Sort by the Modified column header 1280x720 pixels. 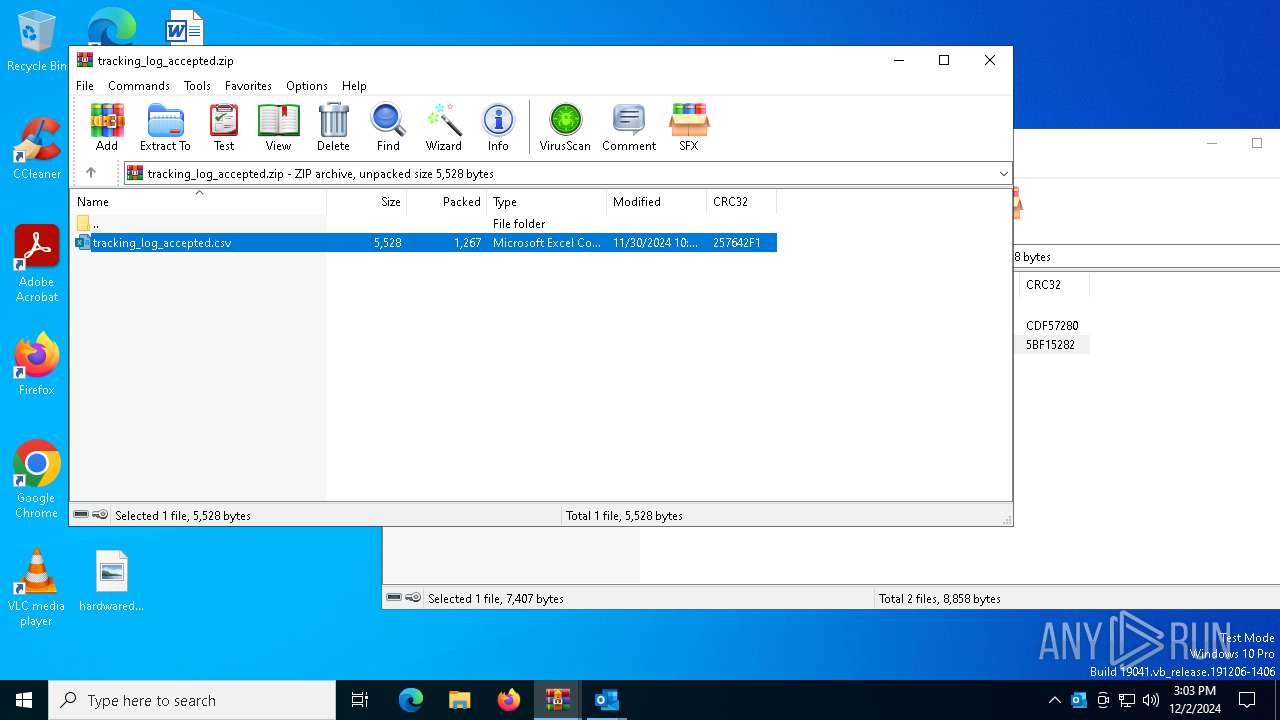click(x=656, y=202)
